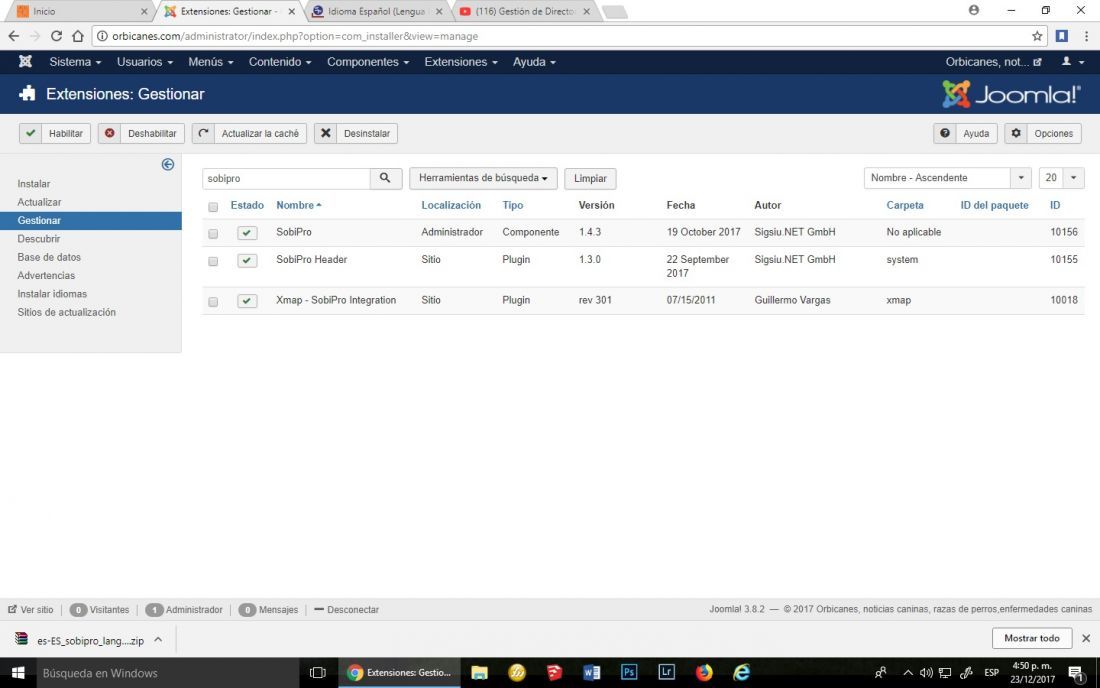This screenshot has width=1100, height=688.
Task: Open the Menús dropdown menu
Action: pos(210,62)
